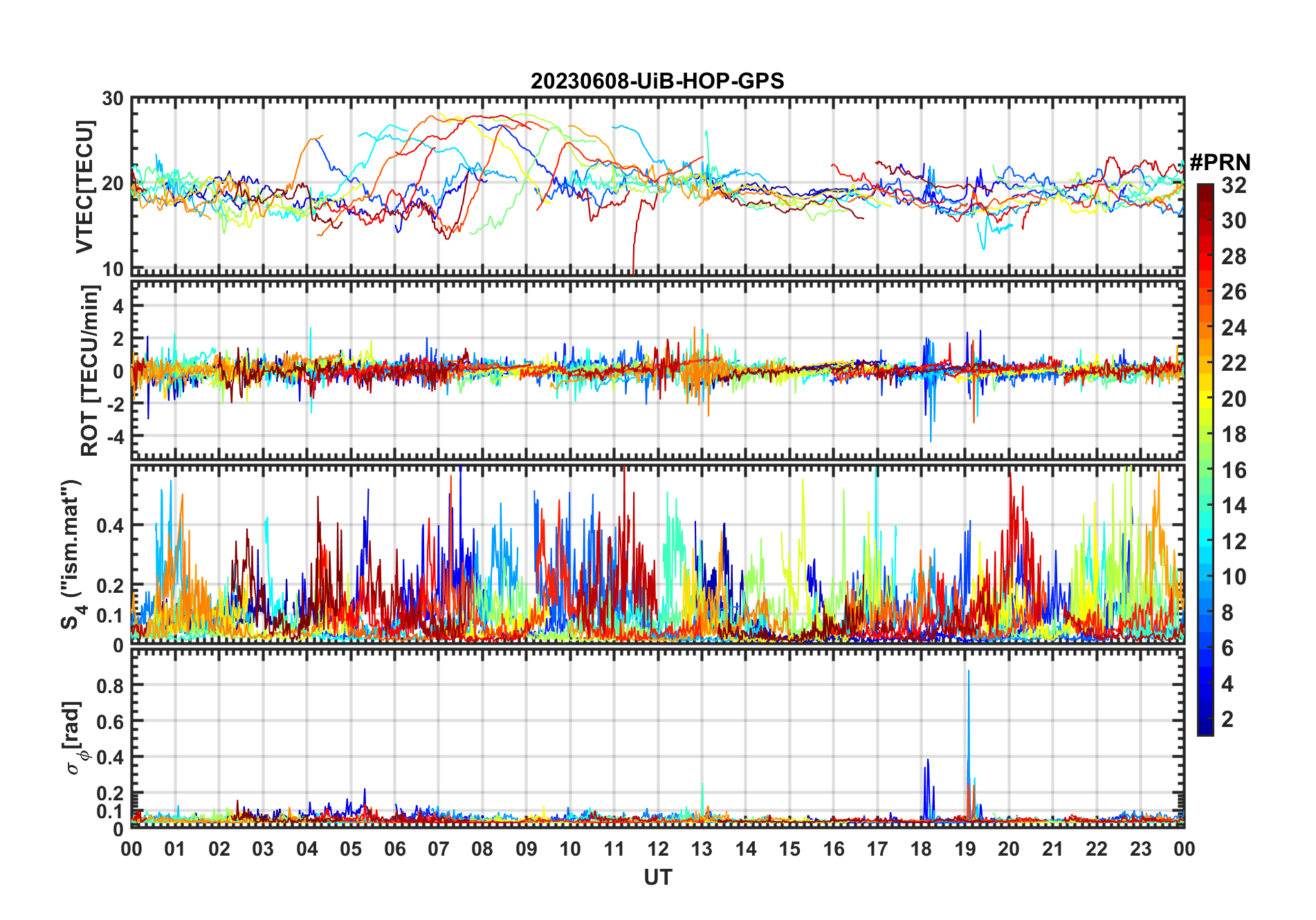Screen dimensions: 1316x920
Task: Click colorbar tick label "6"
Action: point(1227,648)
